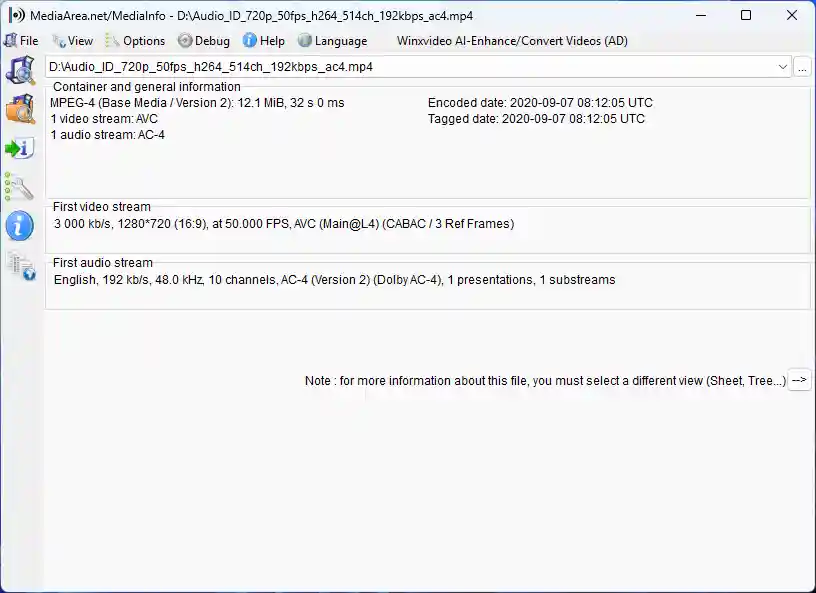Click the "3 000 kb/s, 1280*720" video line
The height and width of the screenshot is (593, 816).
coord(284,224)
